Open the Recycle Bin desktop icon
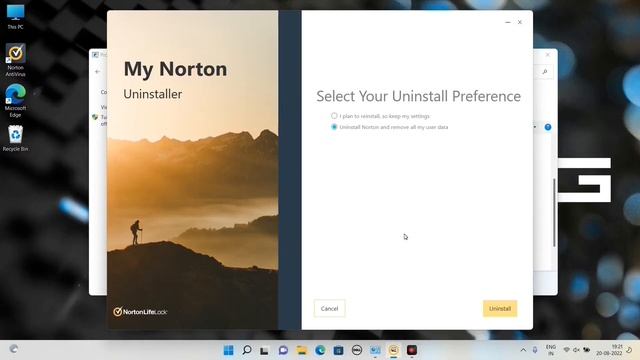This screenshot has height=360, width=640. tap(16, 138)
